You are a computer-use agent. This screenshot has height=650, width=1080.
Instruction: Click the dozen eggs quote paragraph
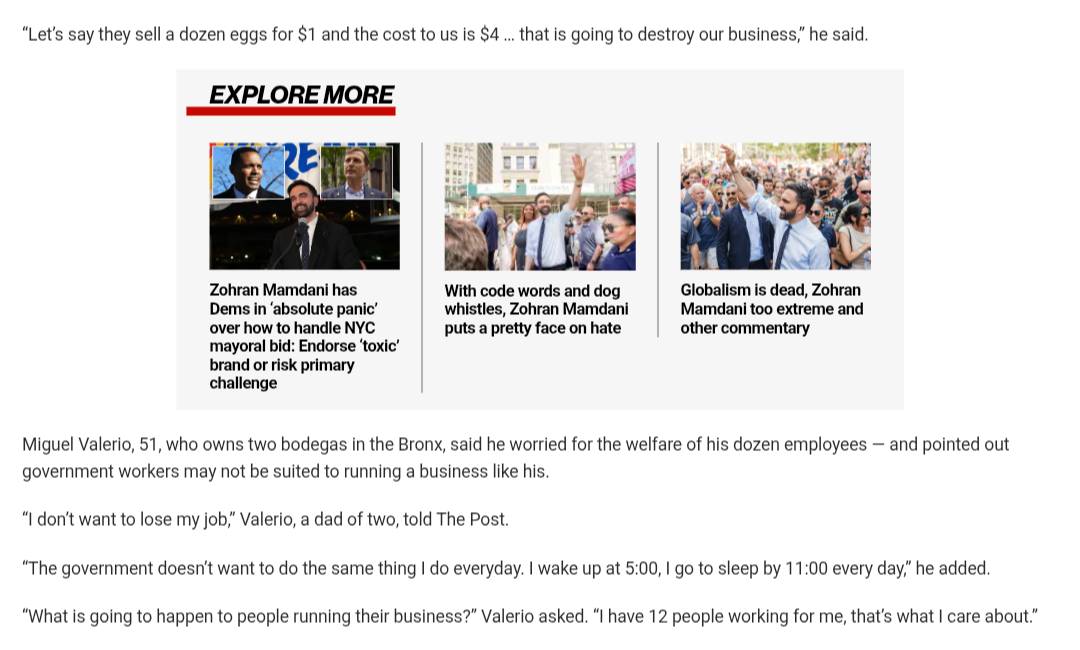pyautogui.click(x=445, y=34)
